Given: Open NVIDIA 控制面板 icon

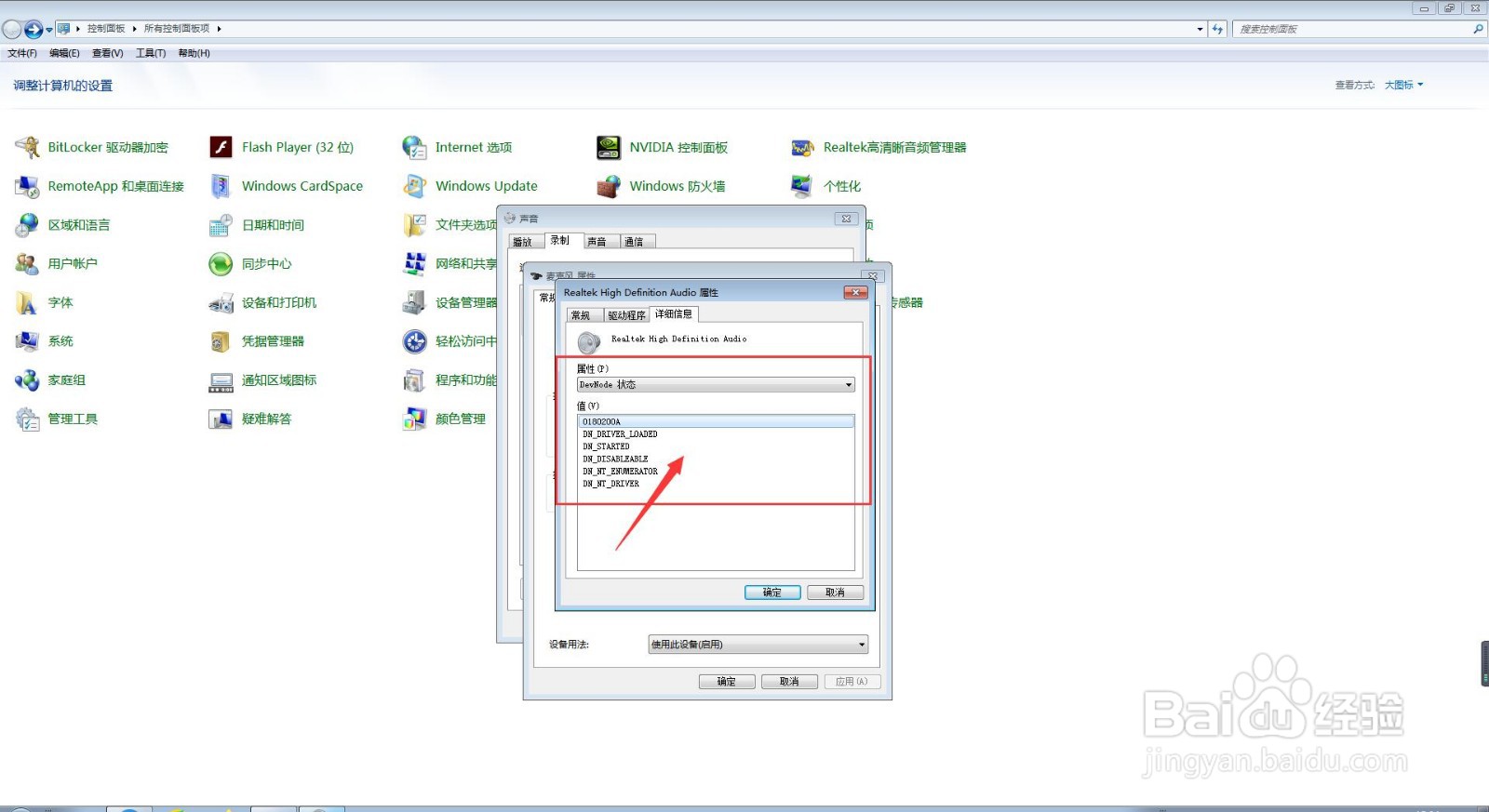Looking at the screenshot, I should 609,147.
